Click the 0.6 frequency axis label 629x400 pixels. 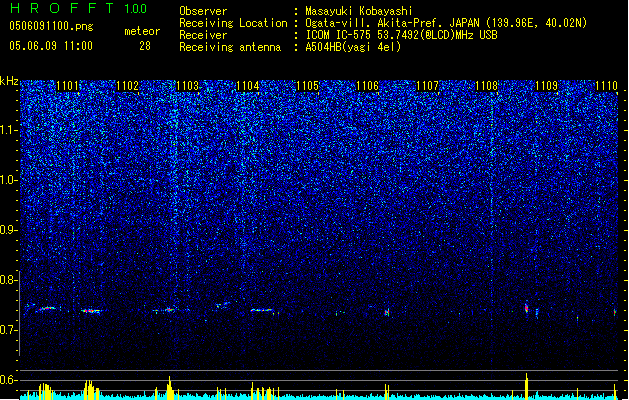point(9,380)
